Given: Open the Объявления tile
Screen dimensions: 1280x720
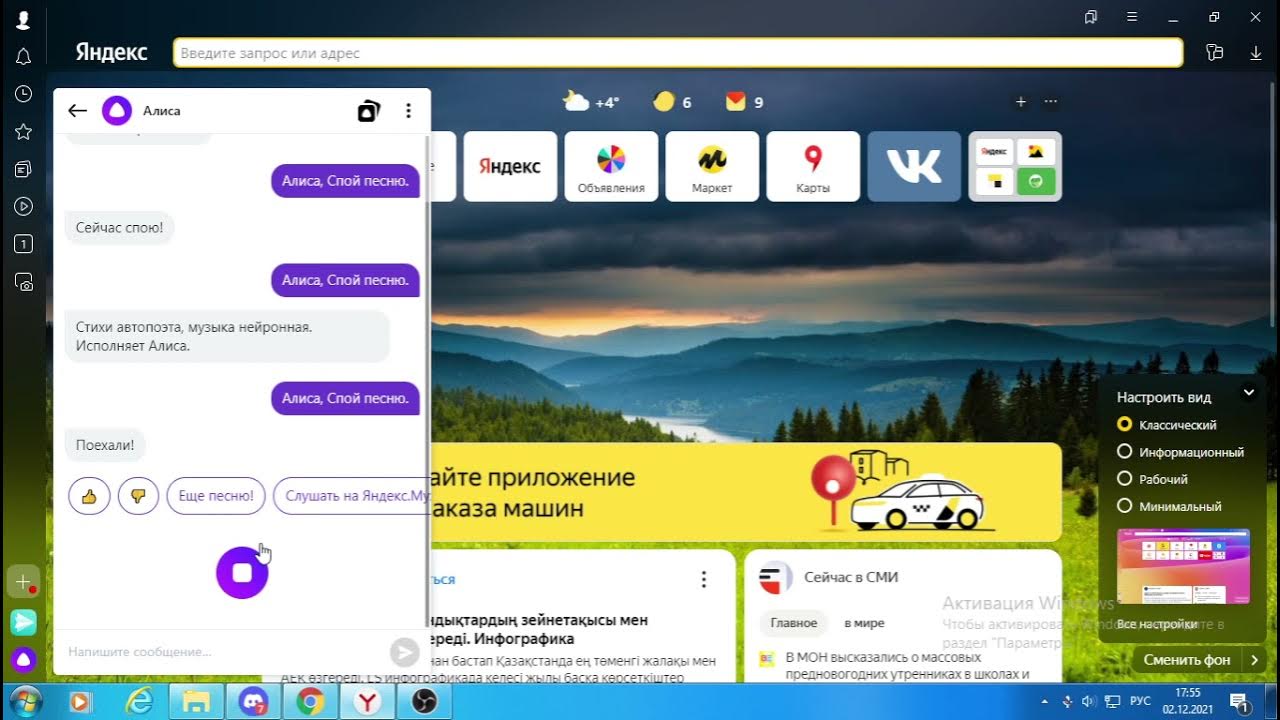Looking at the screenshot, I should tap(611, 166).
